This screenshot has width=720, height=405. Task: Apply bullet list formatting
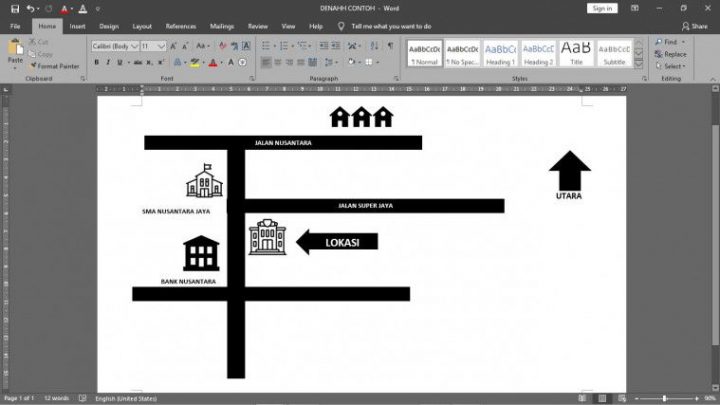point(266,45)
